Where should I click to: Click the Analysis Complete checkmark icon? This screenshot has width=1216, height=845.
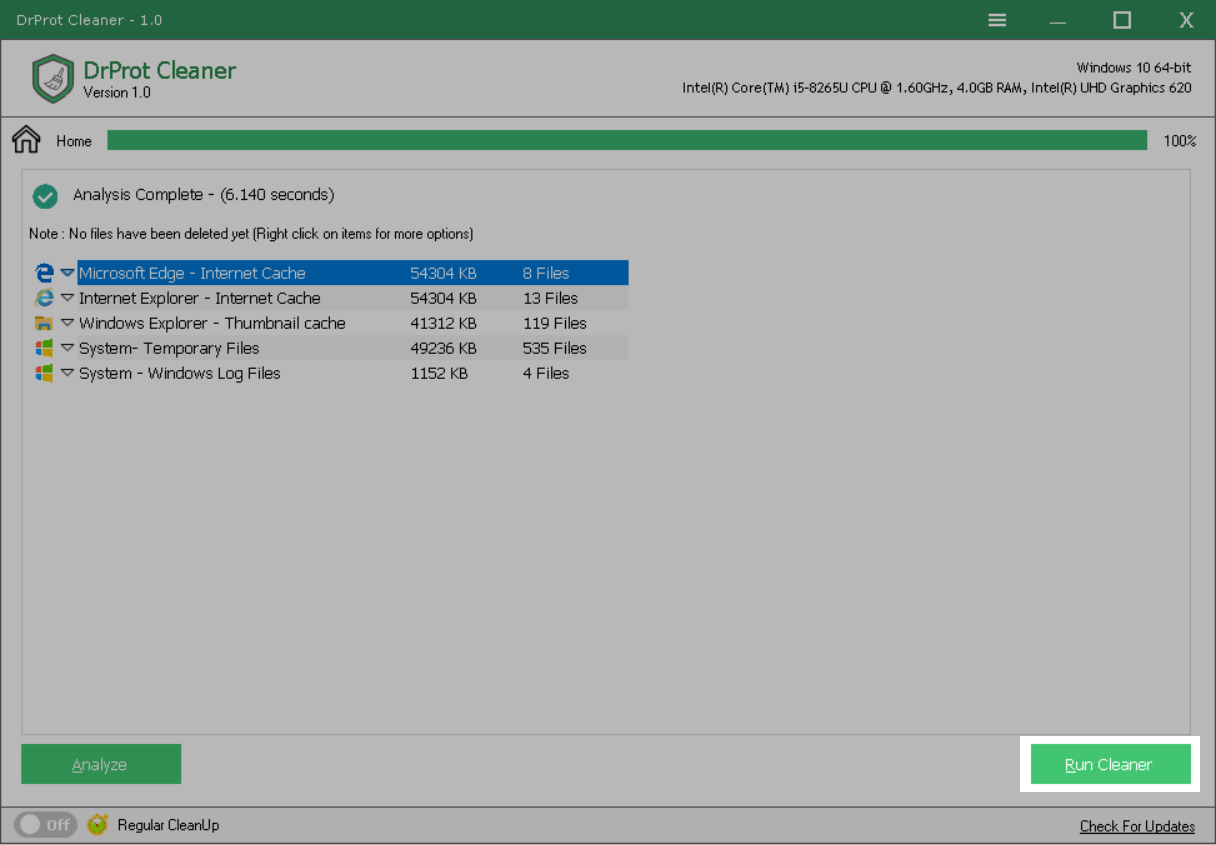45,196
